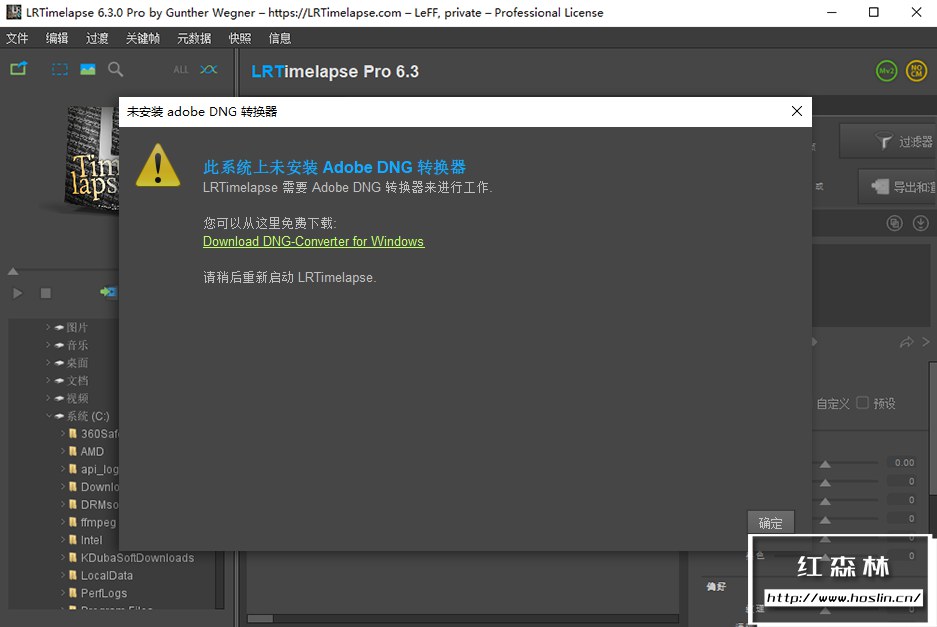Image resolution: width=937 pixels, height=627 pixels.
Task: Select the ffmpeg folder
Action: coord(99,522)
